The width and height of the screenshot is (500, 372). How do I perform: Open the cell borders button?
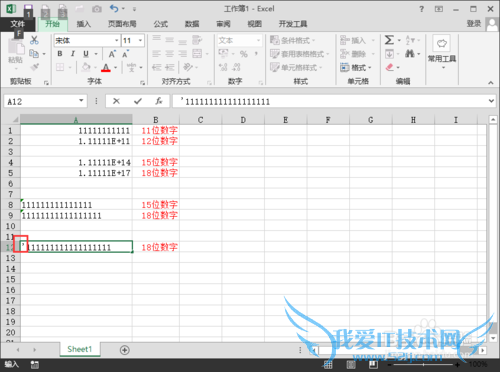(x=60, y=67)
